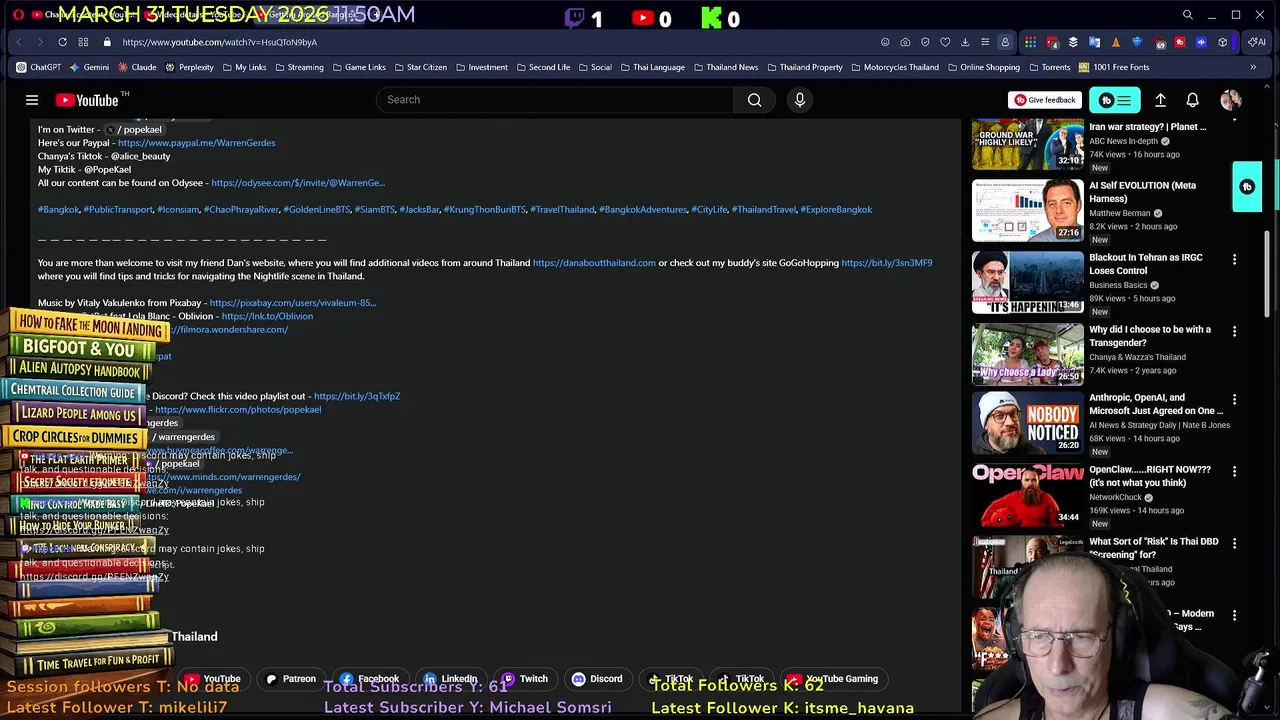
Task: Open the ChatGPT bookmark
Action: coord(39,67)
